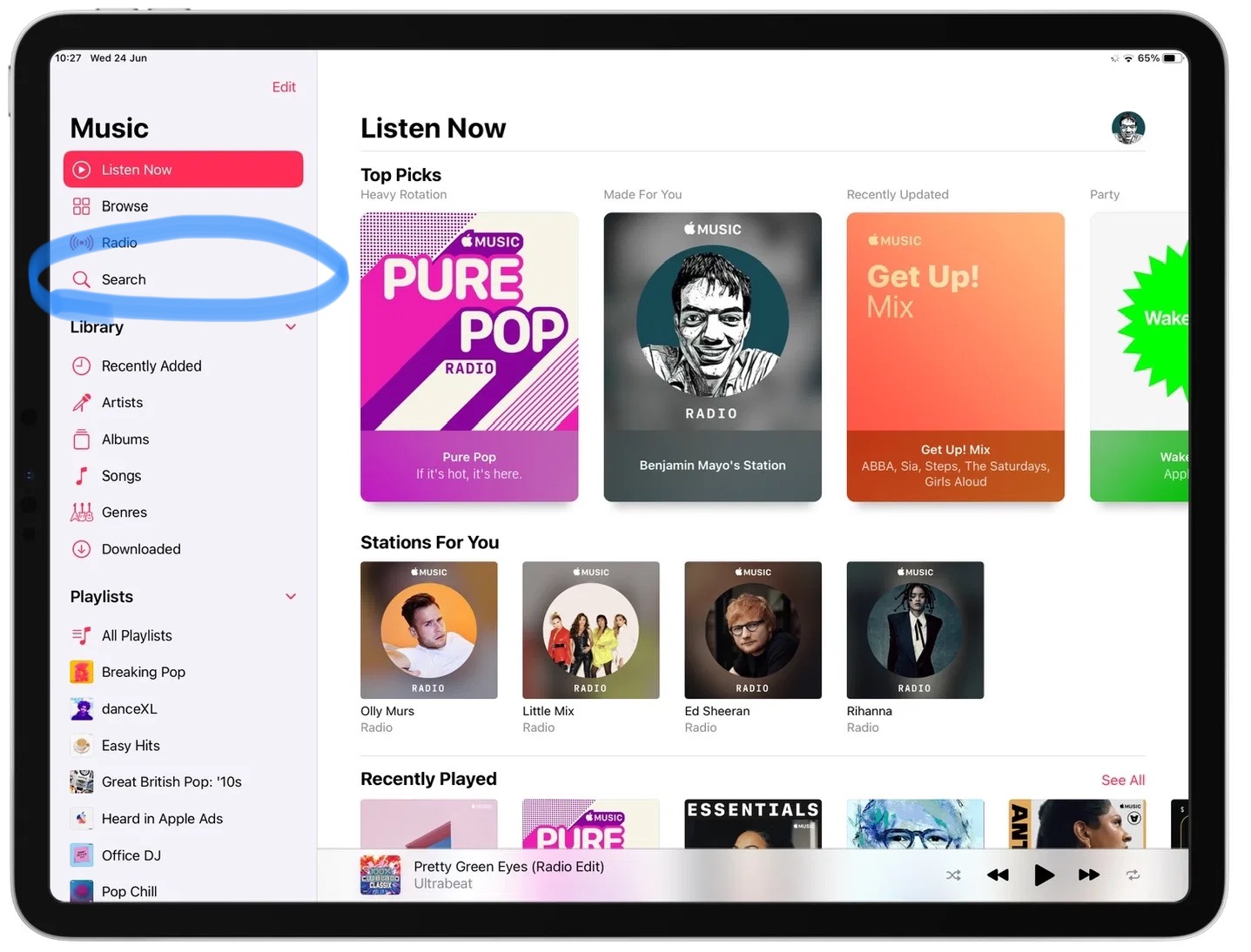Viewport: 1251px width, 952px height.
Task: Open the Get Up! Mix card
Action: click(956, 357)
